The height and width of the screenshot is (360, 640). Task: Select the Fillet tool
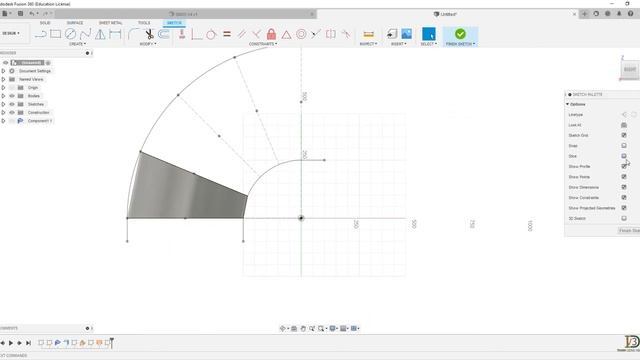(x=133, y=34)
